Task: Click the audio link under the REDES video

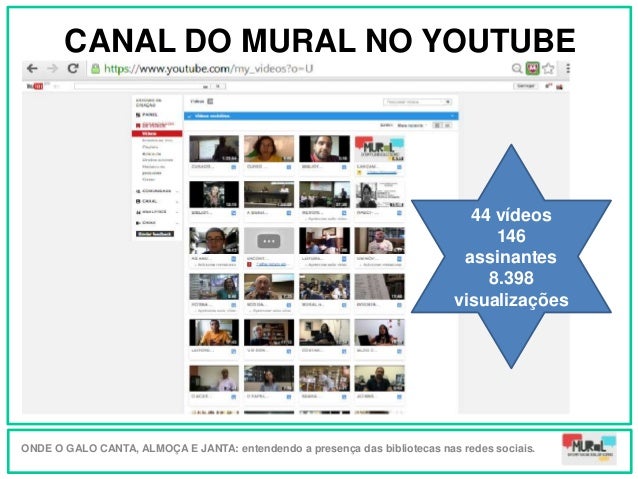Action: click(325, 219)
